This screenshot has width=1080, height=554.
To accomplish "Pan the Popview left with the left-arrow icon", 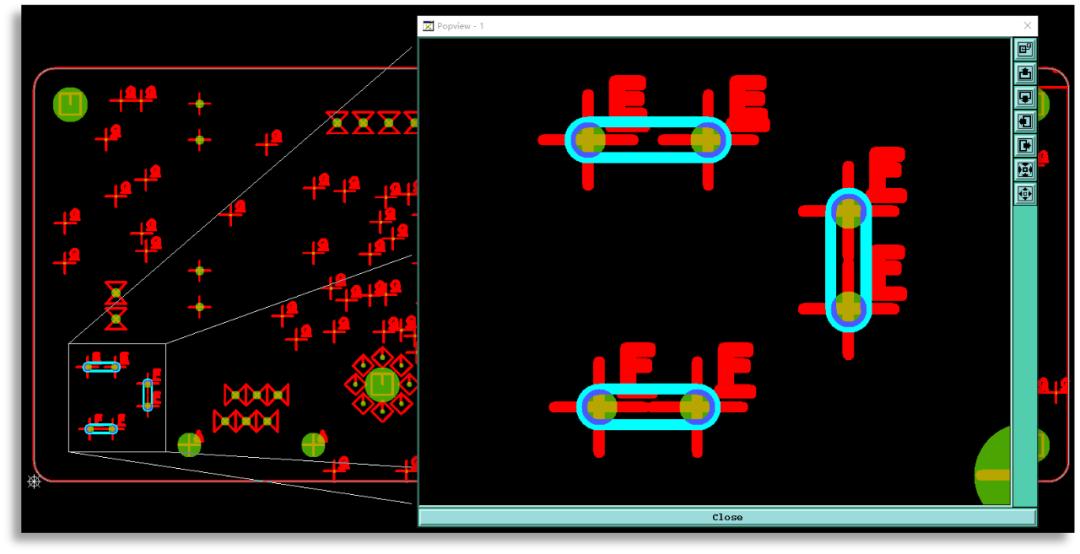I will [1025, 121].
